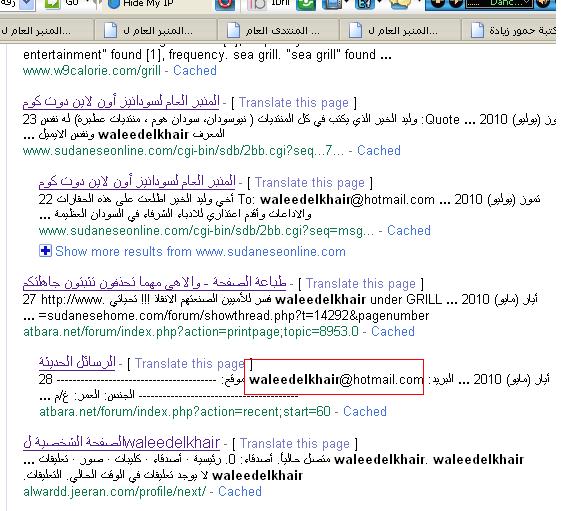Open Cached link after sudaneseonline seq...7... URL
The image size is (576, 511).
pyautogui.click(x=379, y=151)
